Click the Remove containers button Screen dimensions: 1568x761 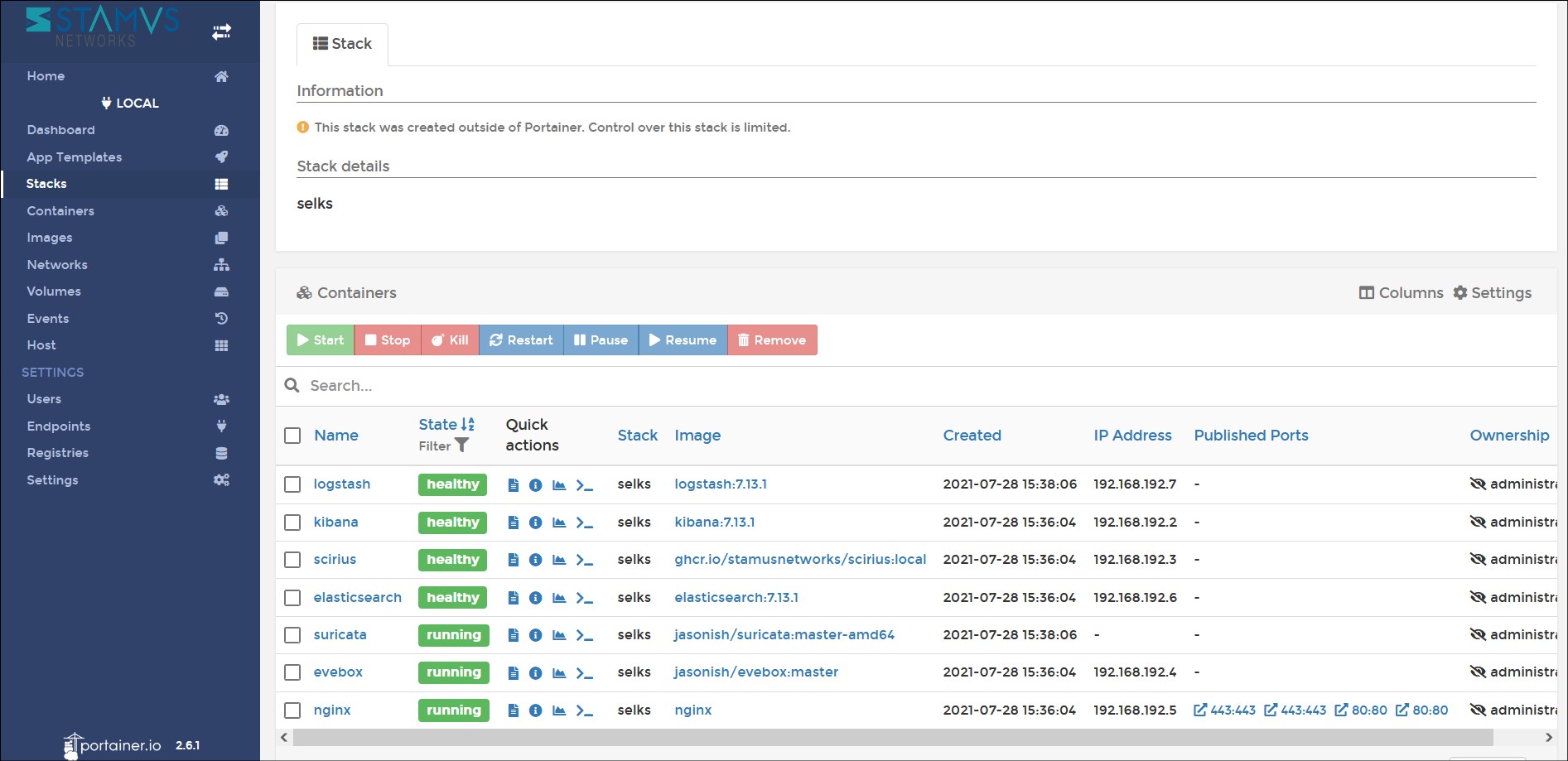click(772, 340)
